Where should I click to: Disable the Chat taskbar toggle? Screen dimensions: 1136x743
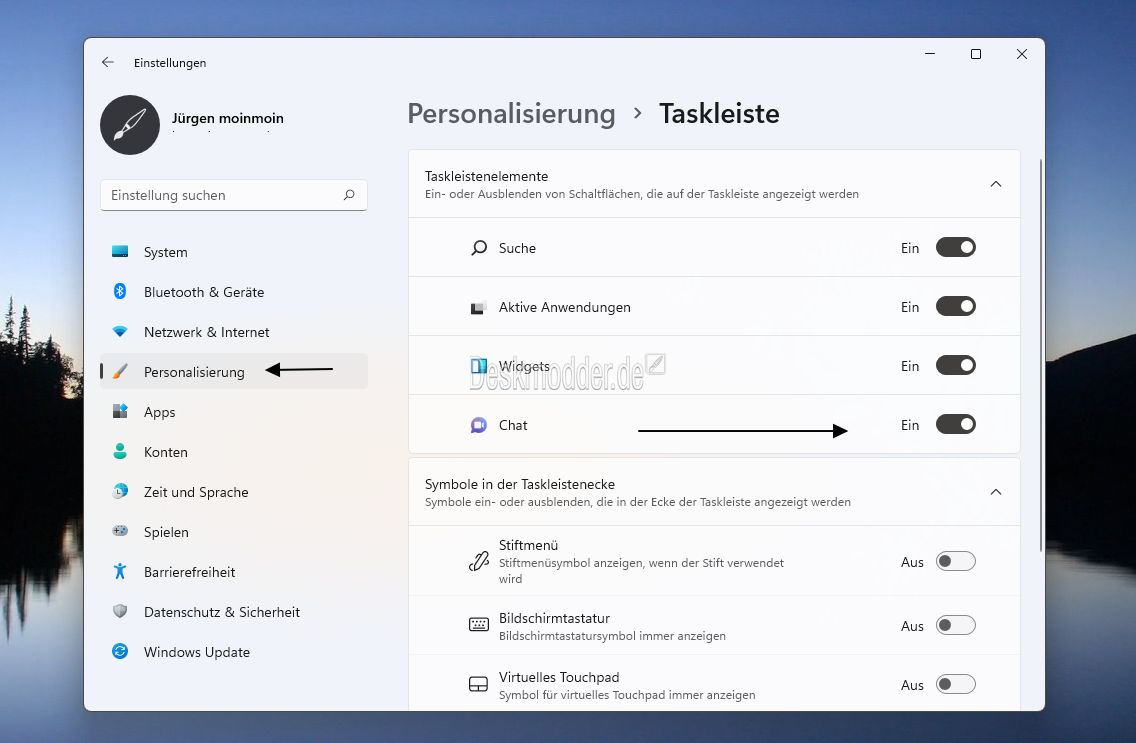click(956, 424)
